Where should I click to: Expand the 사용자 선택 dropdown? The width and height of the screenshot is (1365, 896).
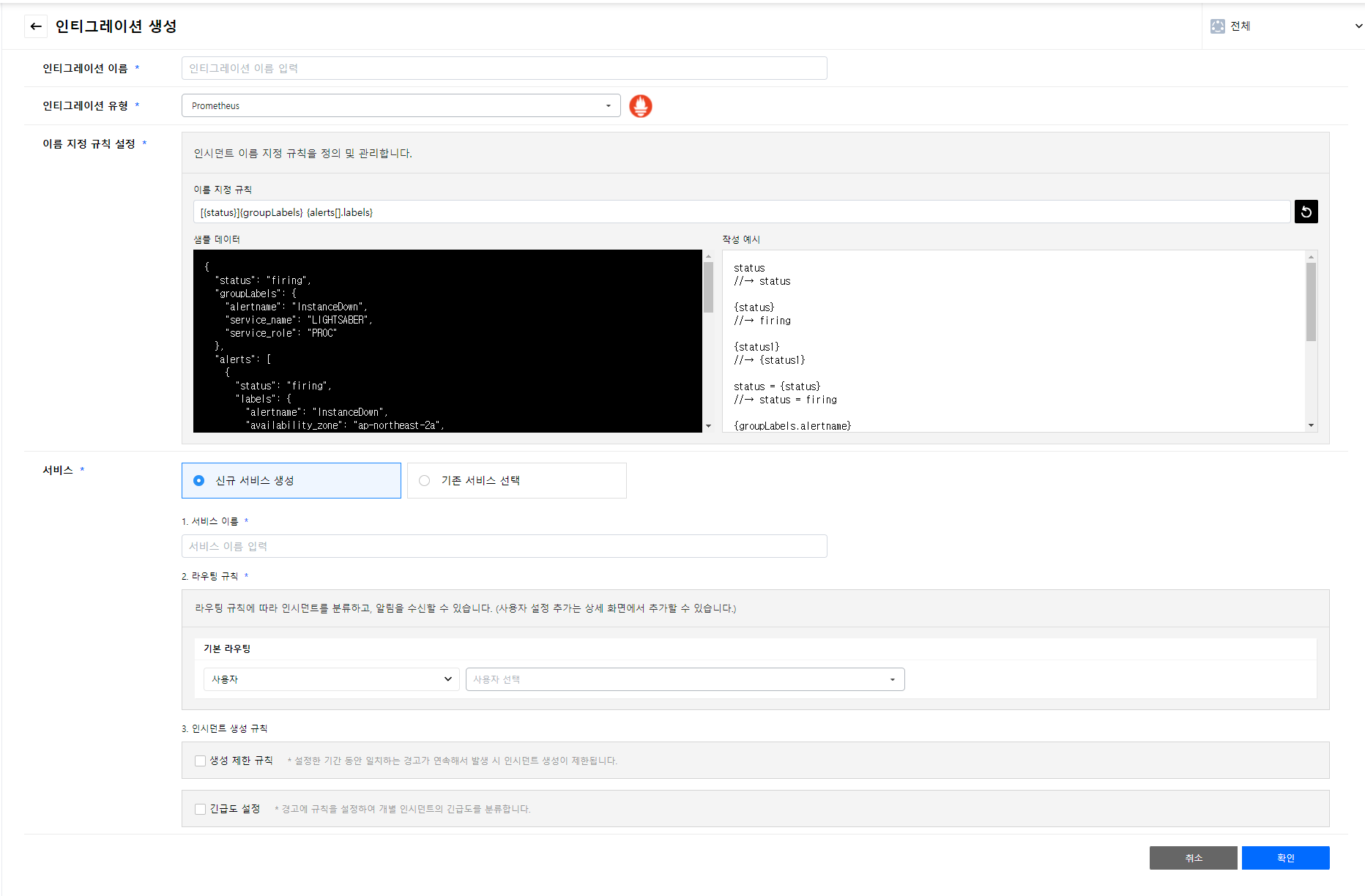pos(685,679)
